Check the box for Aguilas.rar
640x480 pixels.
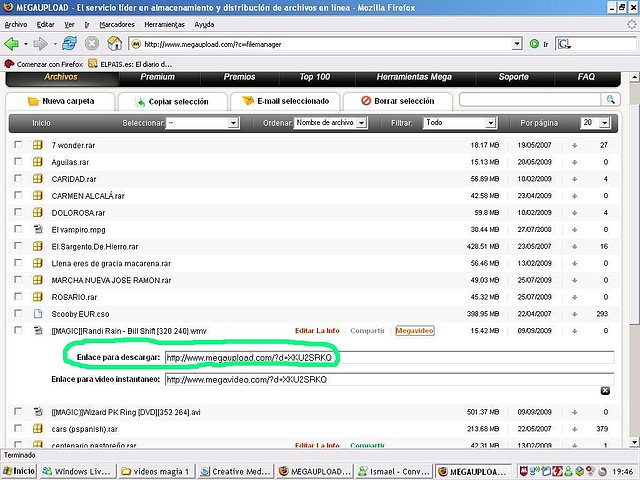pyautogui.click(x=18, y=161)
